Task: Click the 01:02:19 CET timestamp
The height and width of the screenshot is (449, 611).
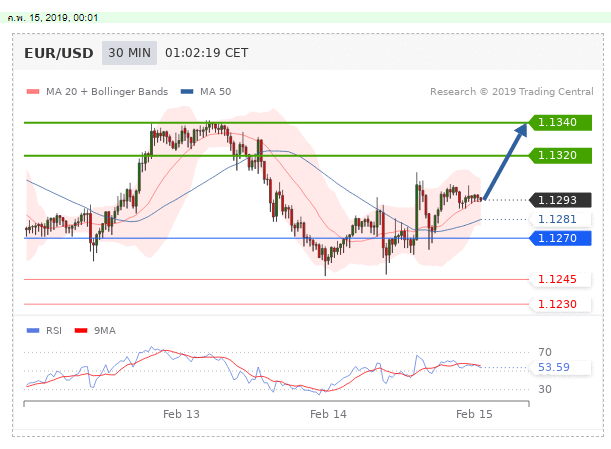Action: (207, 53)
